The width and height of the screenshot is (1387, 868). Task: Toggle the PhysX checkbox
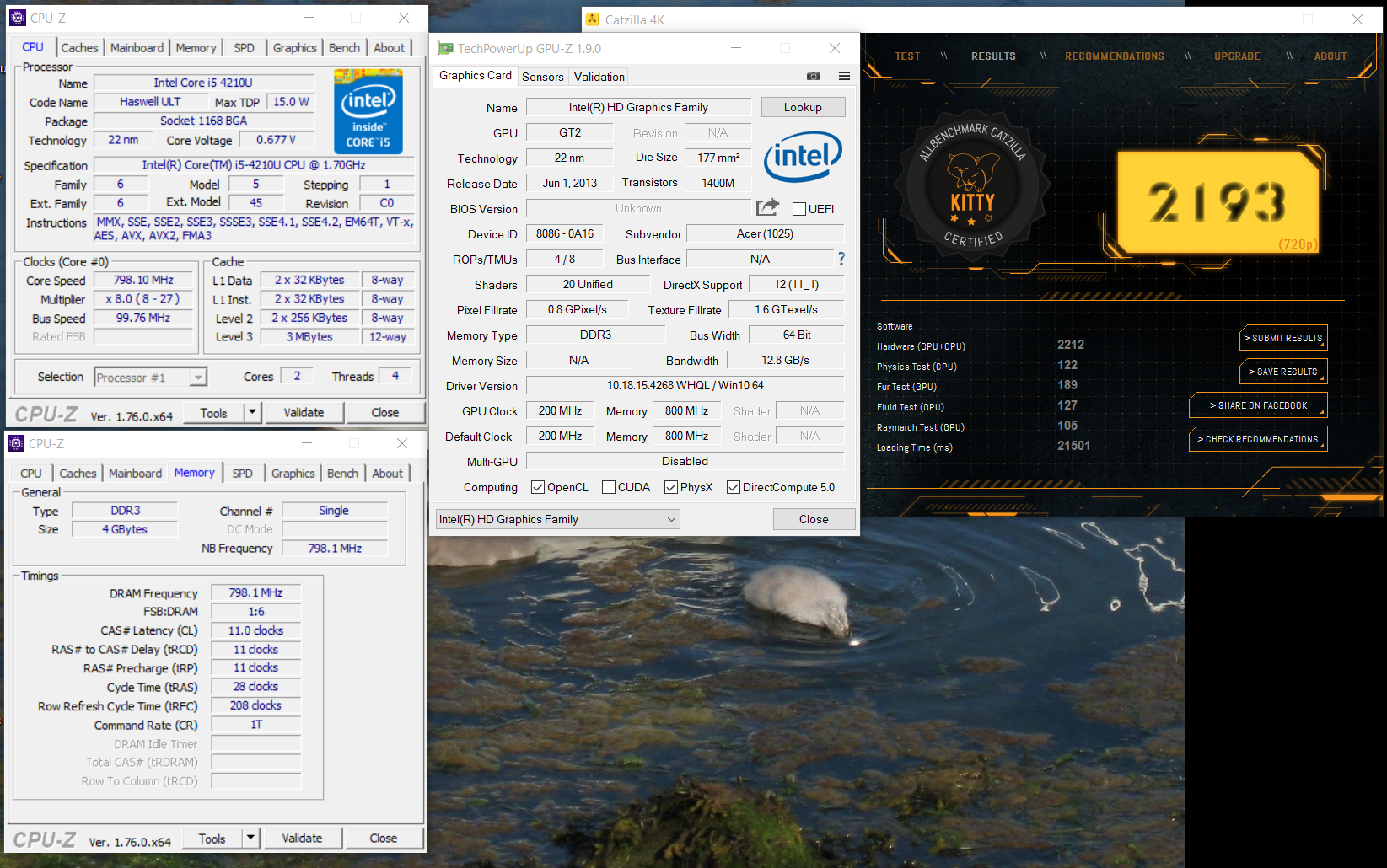click(671, 487)
